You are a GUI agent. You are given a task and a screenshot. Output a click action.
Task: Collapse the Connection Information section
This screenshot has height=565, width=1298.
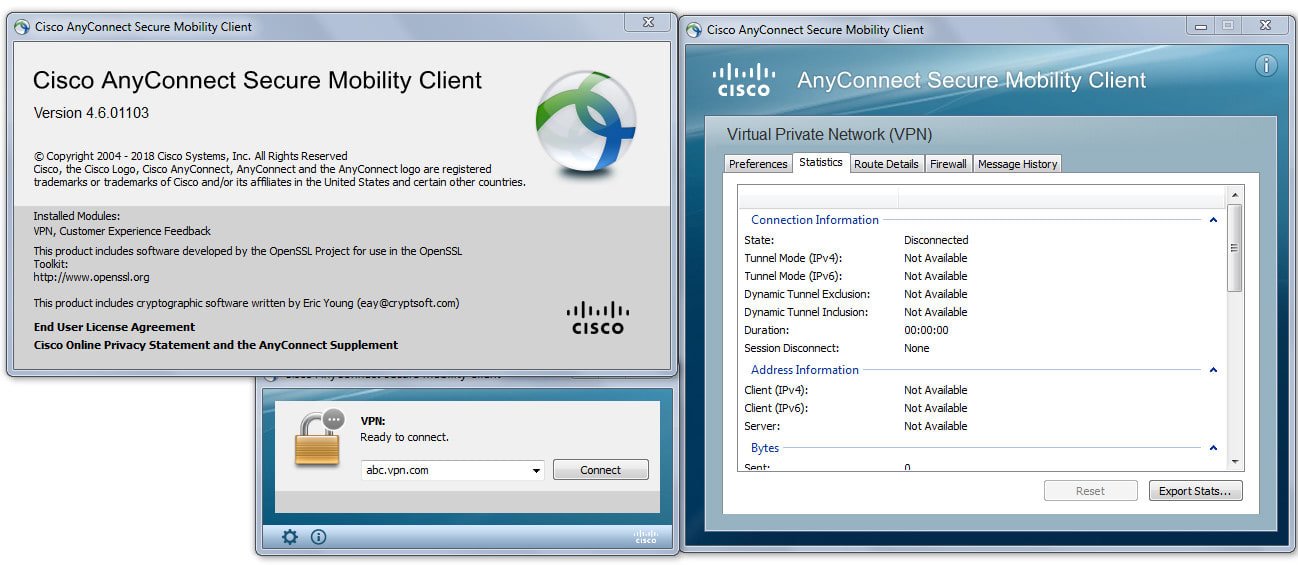coord(1214,220)
